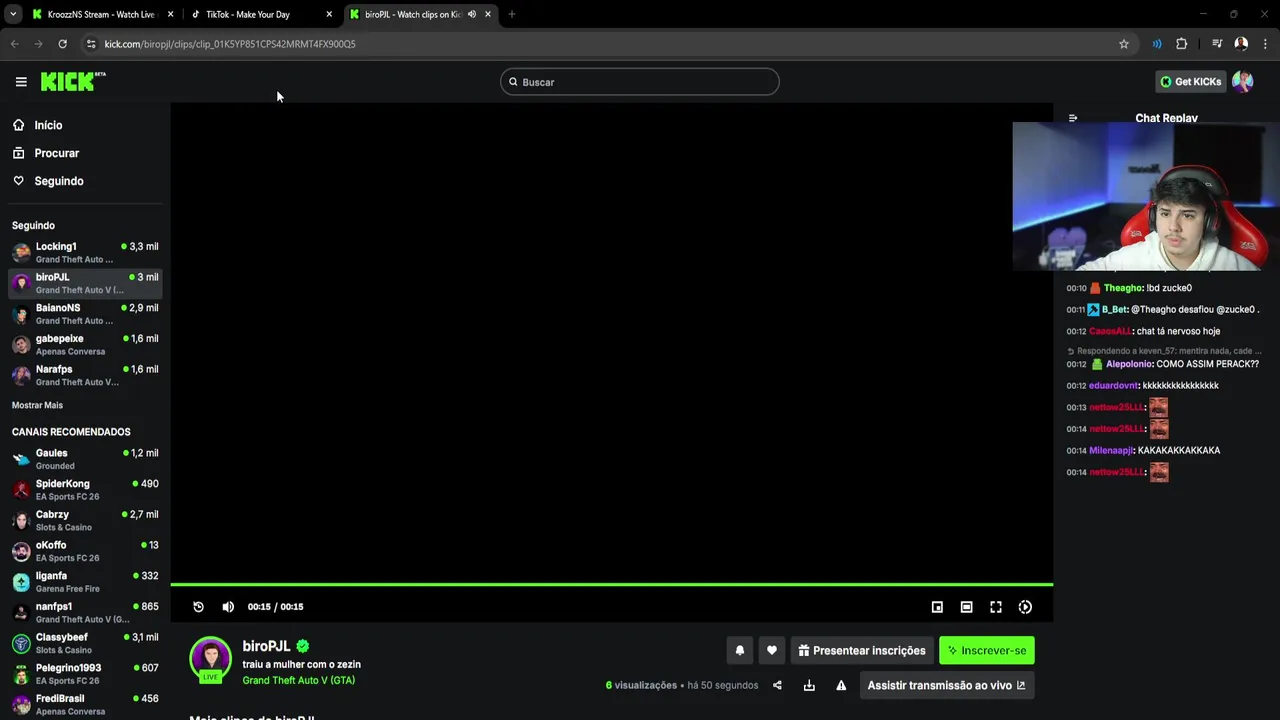1280x720 pixels.
Task: Click the video progress bar
Action: click(612, 584)
